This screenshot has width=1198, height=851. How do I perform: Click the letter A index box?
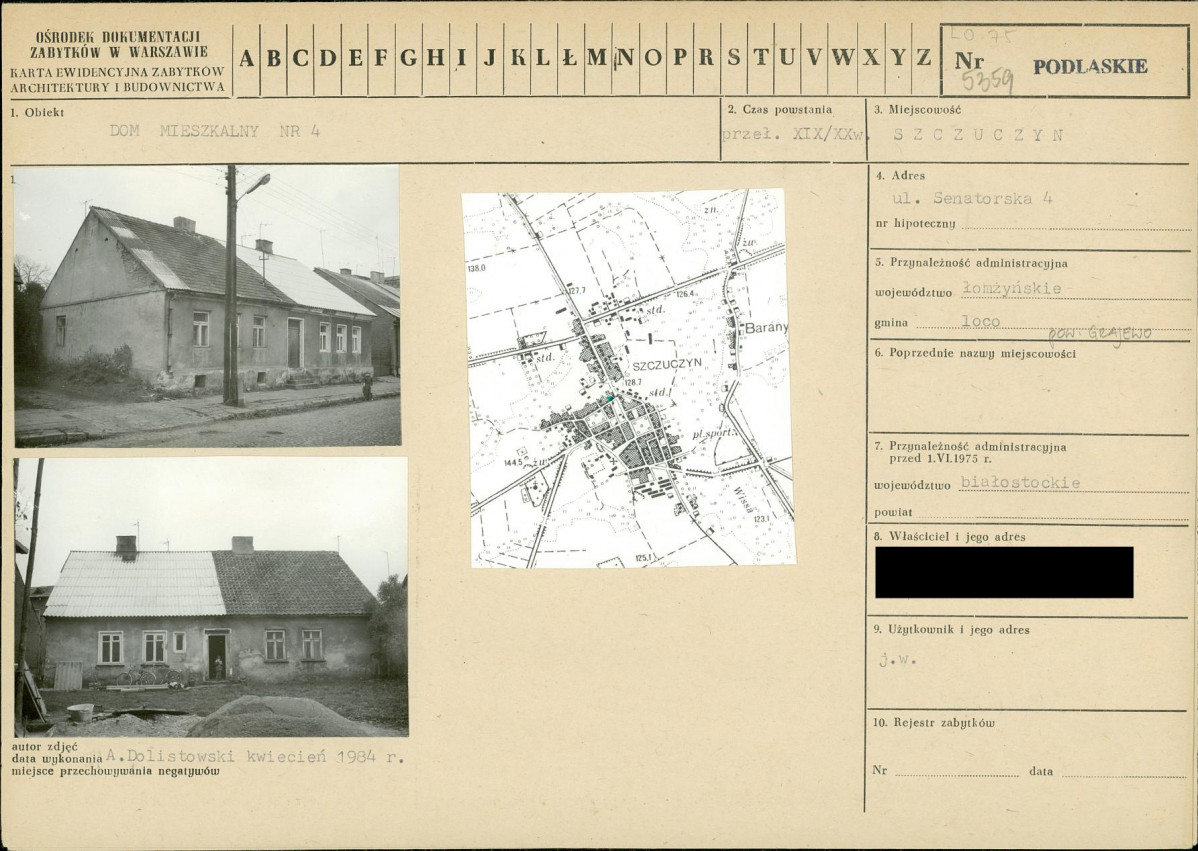tap(246, 59)
